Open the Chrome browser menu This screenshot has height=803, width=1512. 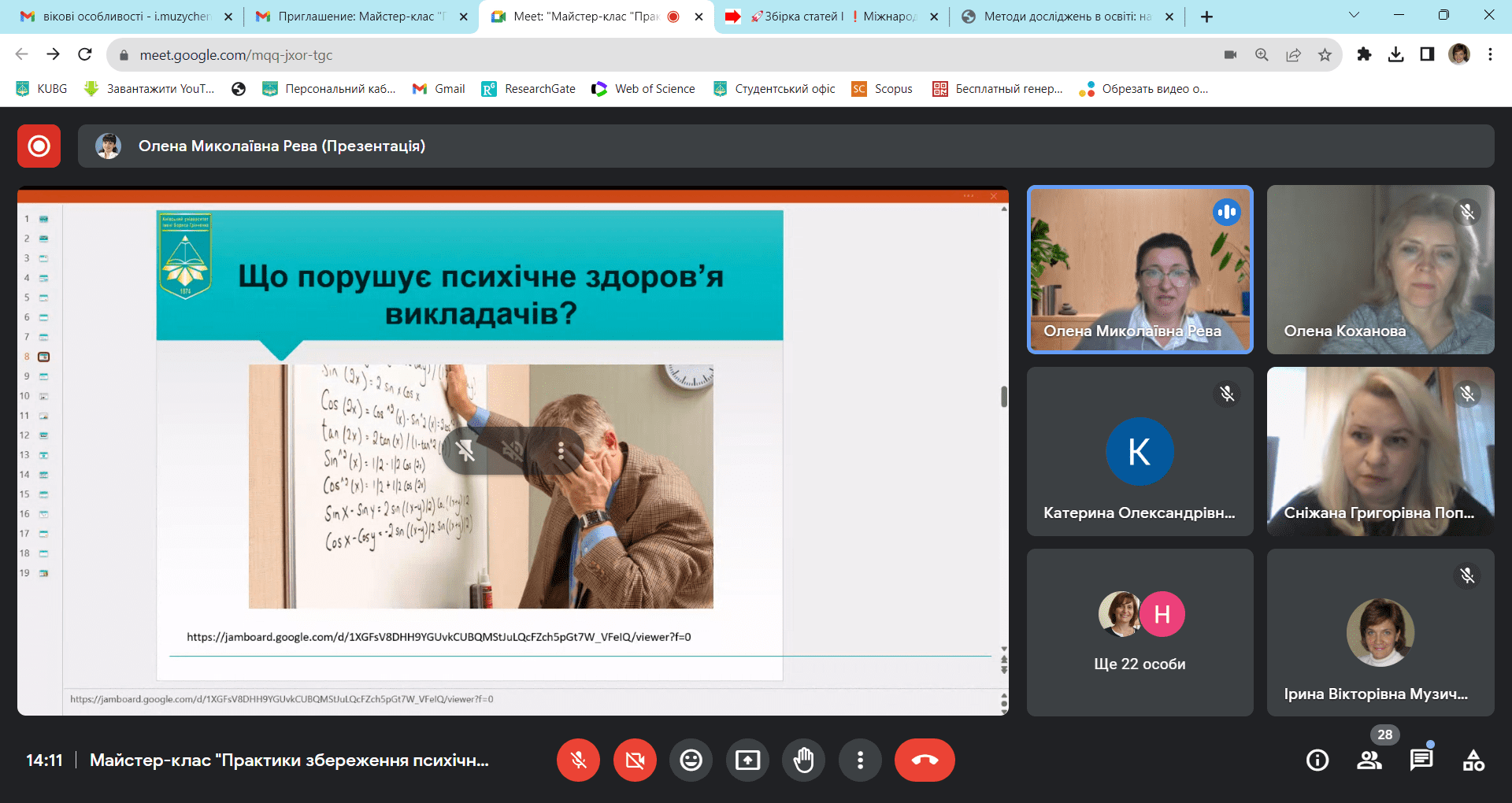pos(1489,54)
